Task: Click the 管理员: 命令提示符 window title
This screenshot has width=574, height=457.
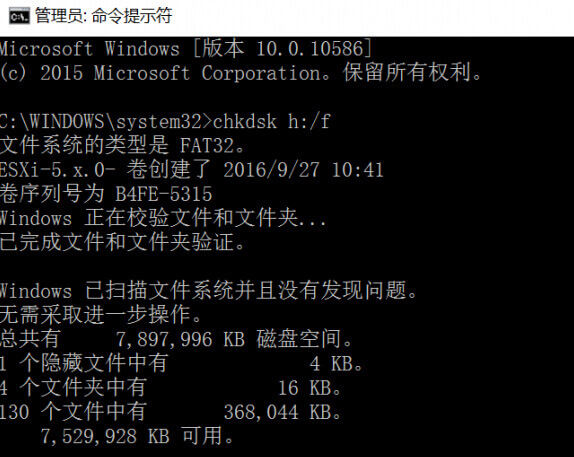Action: (103, 16)
